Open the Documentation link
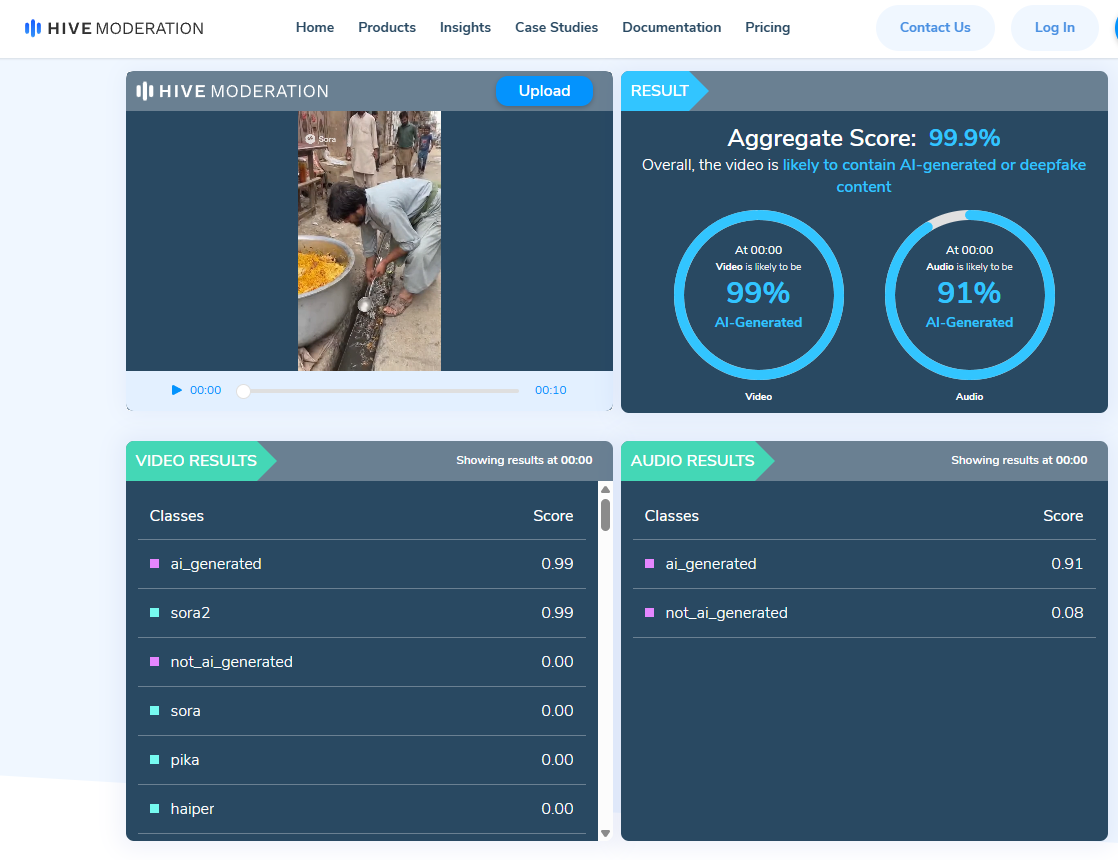Screen dimensions: 1118x860 click(671, 28)
